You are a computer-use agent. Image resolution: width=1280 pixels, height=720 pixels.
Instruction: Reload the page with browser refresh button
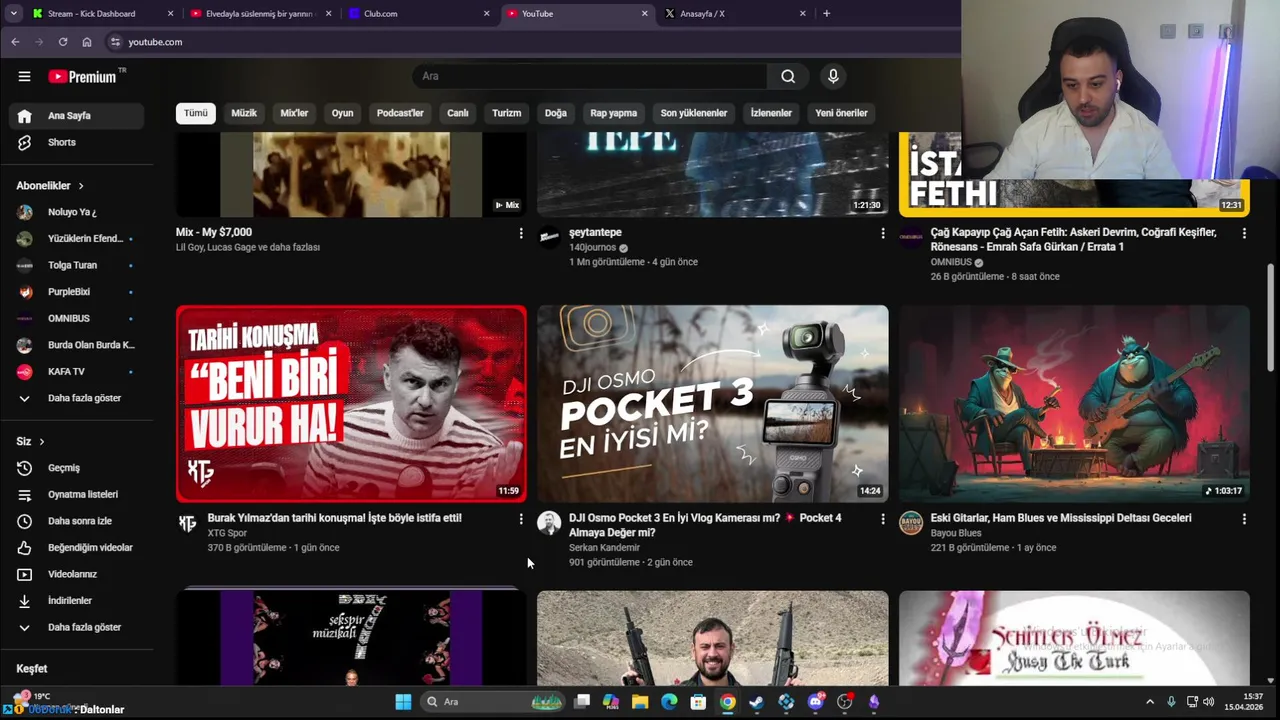point(62,42)
